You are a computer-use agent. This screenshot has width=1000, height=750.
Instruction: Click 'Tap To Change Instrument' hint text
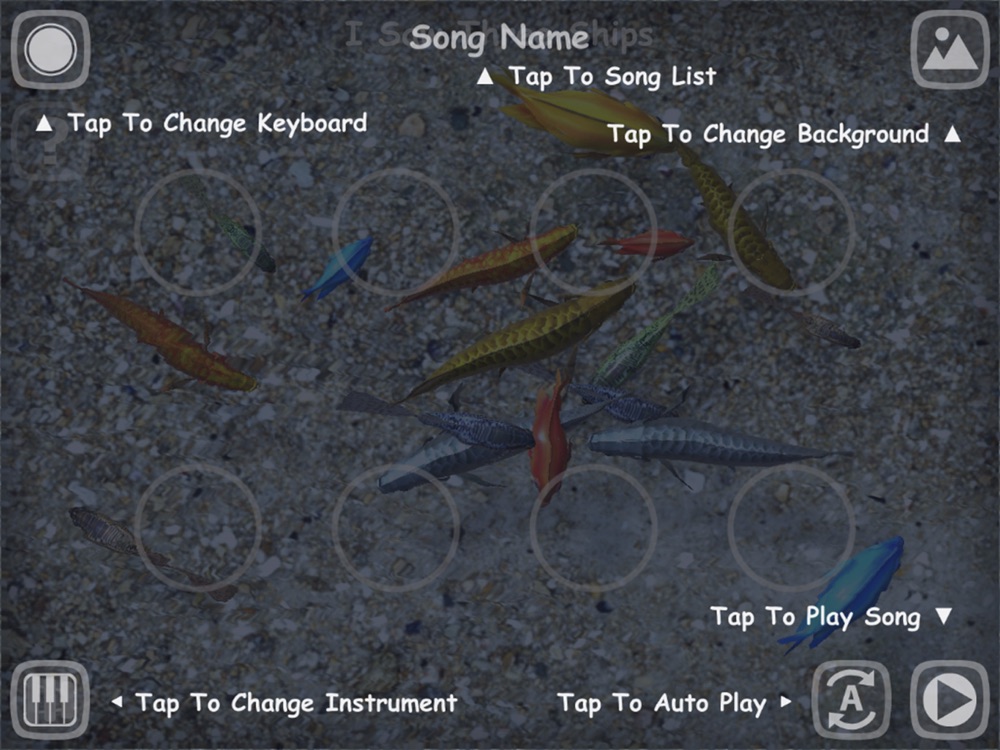(x=296, y=703)
